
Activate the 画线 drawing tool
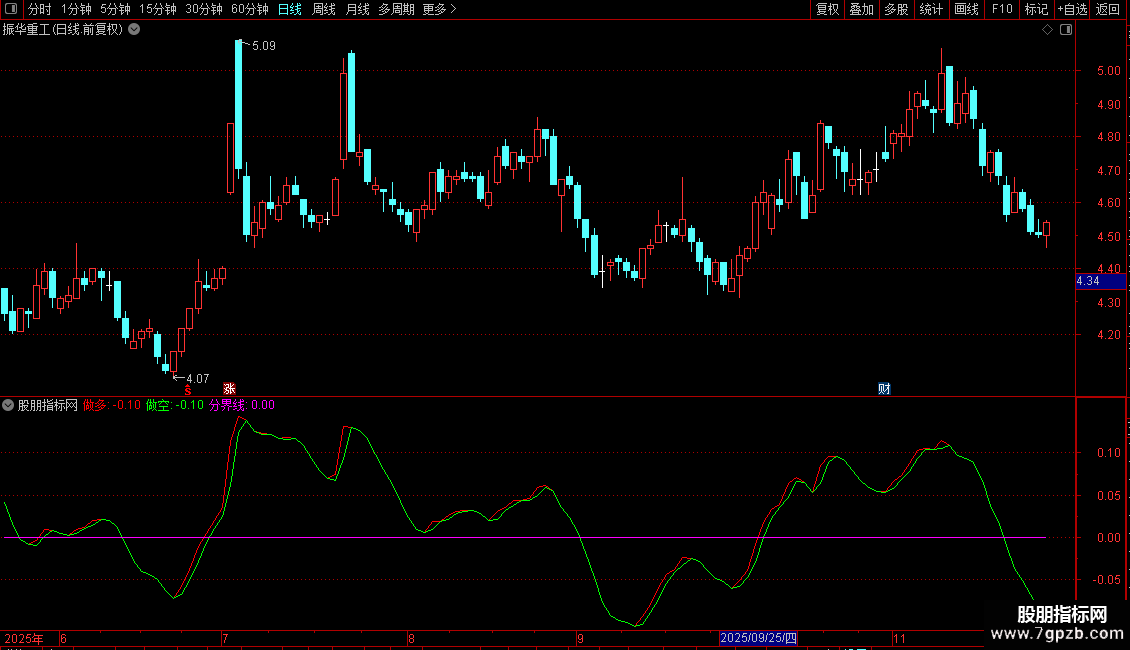tap(966, 9)
